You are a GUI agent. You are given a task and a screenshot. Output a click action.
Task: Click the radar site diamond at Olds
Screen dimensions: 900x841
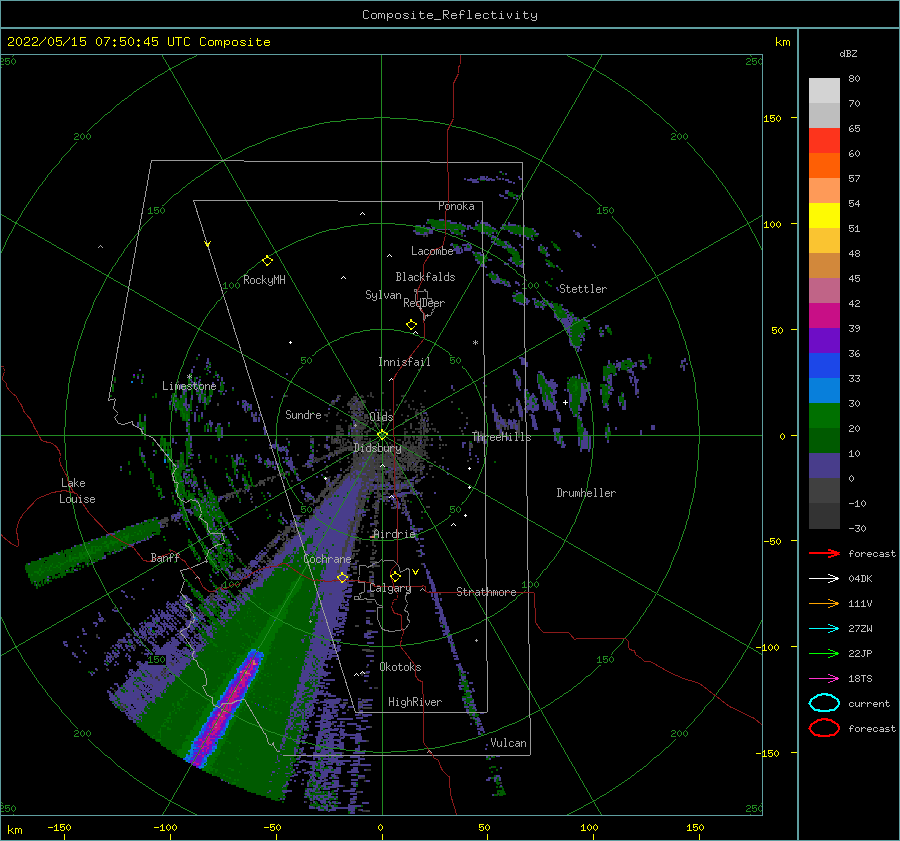382,435
